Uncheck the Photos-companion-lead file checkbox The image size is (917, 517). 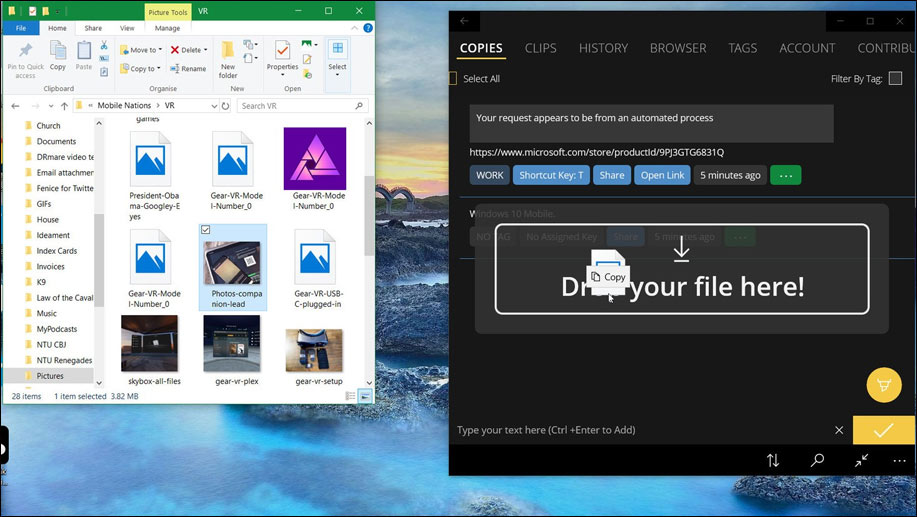coord(206,230)
